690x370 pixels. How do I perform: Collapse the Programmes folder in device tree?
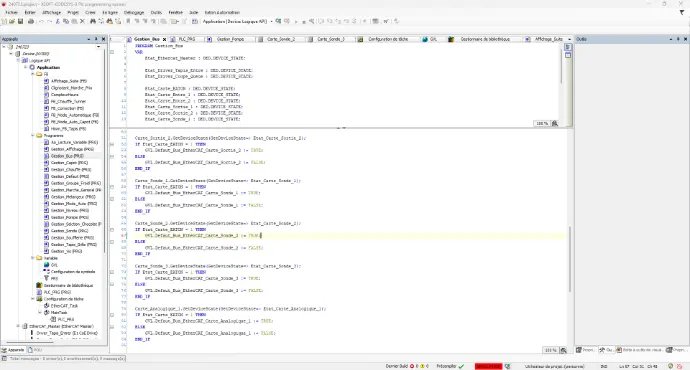(33, 136)
